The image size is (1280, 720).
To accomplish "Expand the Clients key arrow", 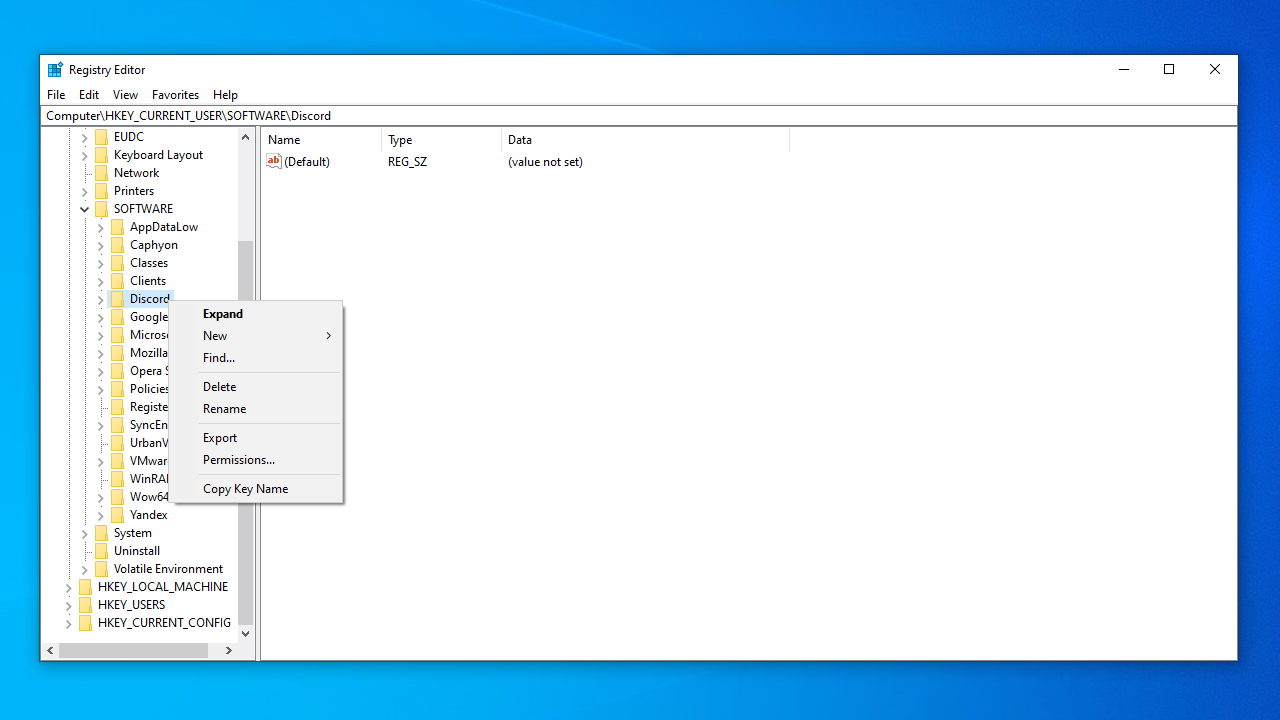I will click(101, 281).
